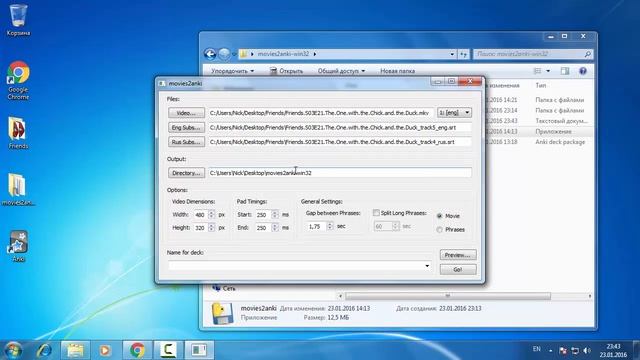
Task: Click the Rus Subs... button
Action: [x=186, y=142]
